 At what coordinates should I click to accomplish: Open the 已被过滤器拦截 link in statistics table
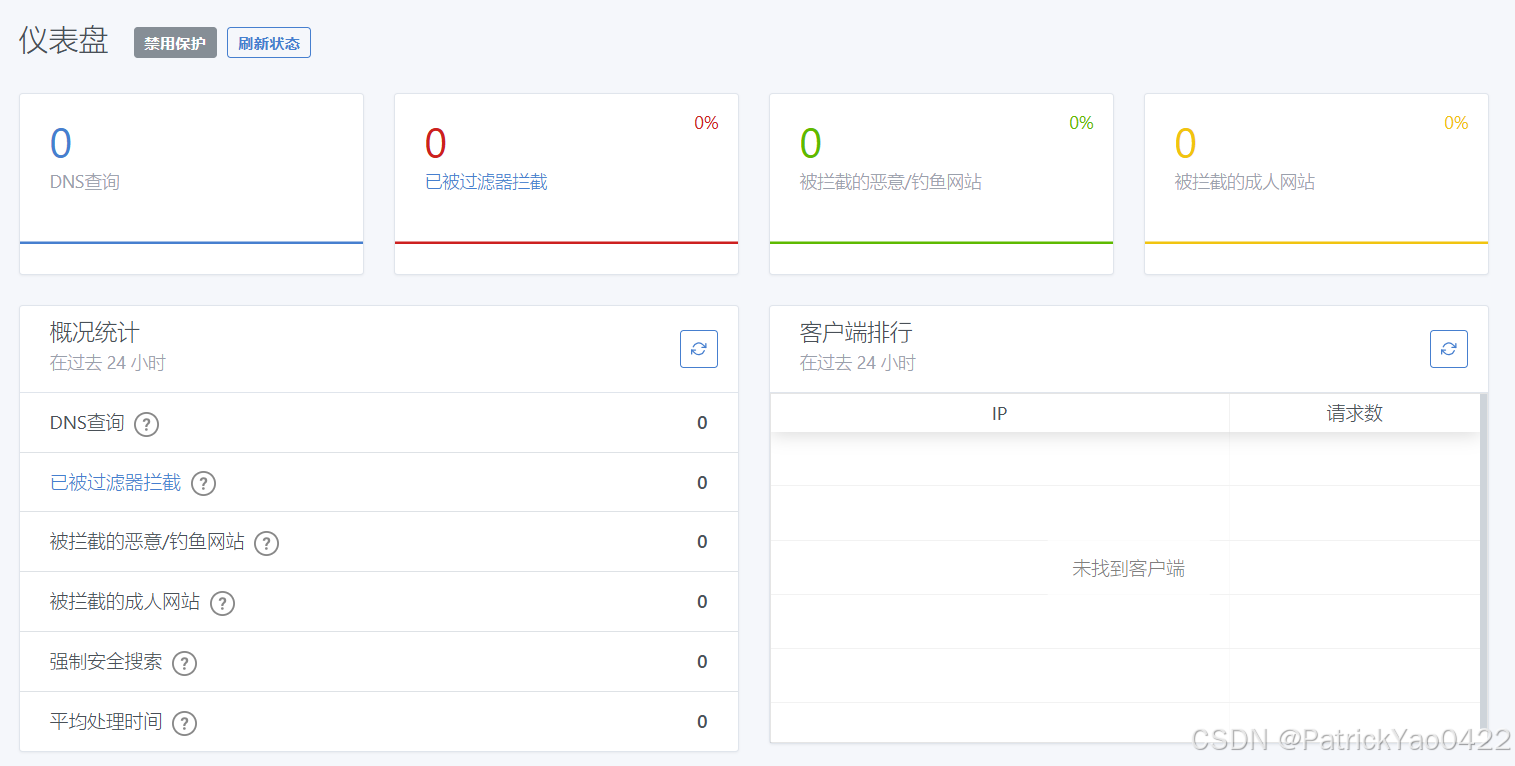tap(116, 483)
